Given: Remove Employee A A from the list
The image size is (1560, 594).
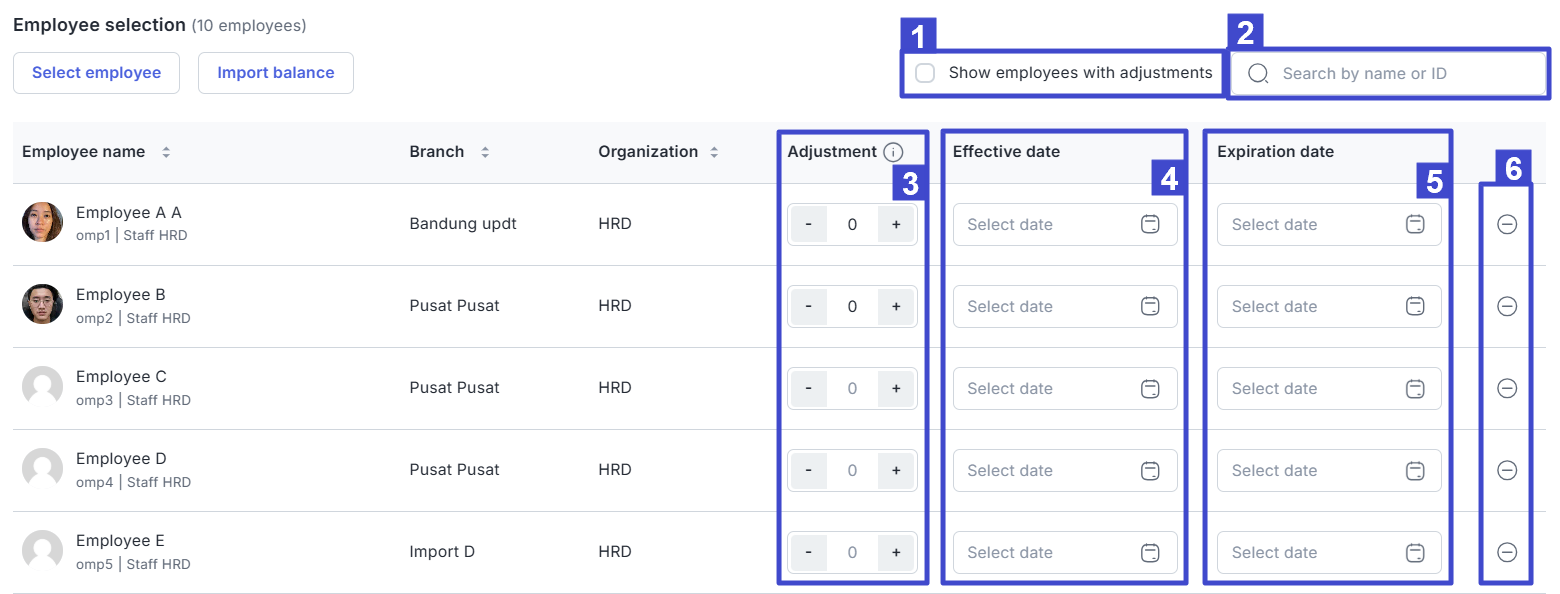Looking at the screenshot, I should pos(1507,225).
